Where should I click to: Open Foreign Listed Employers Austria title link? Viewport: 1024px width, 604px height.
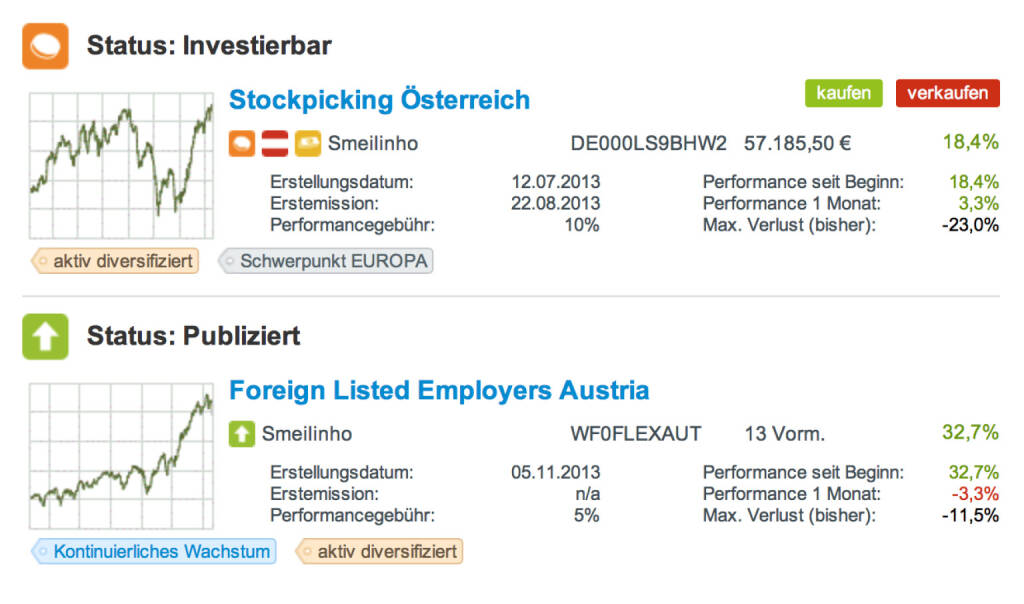point(439,390)
